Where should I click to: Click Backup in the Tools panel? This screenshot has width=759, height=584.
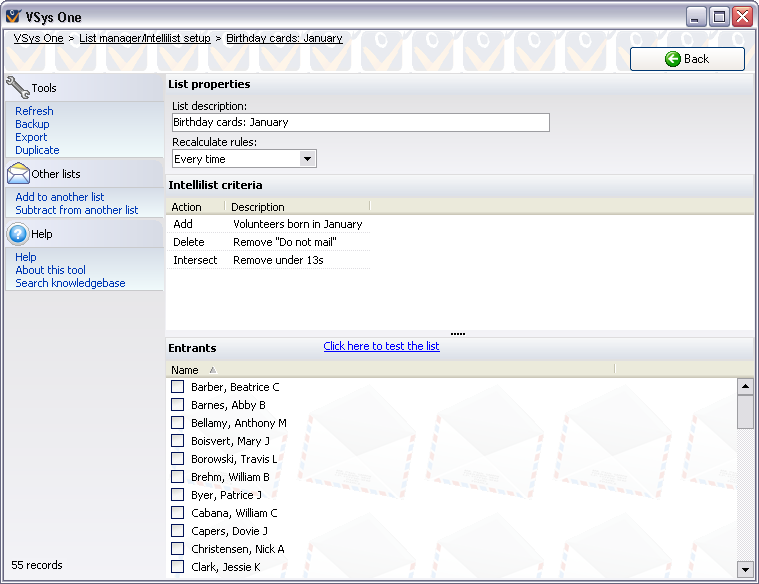32,124
